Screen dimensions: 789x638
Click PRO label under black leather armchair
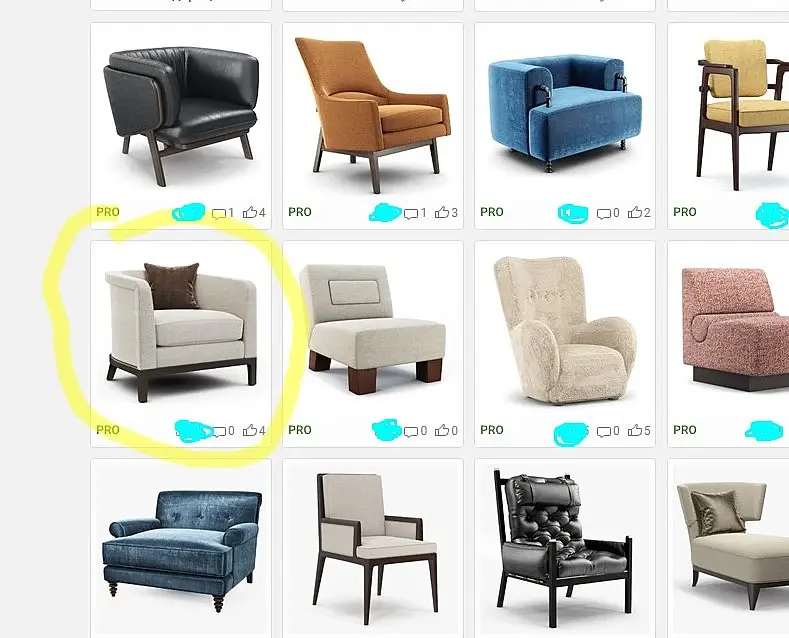pos(108,212)
